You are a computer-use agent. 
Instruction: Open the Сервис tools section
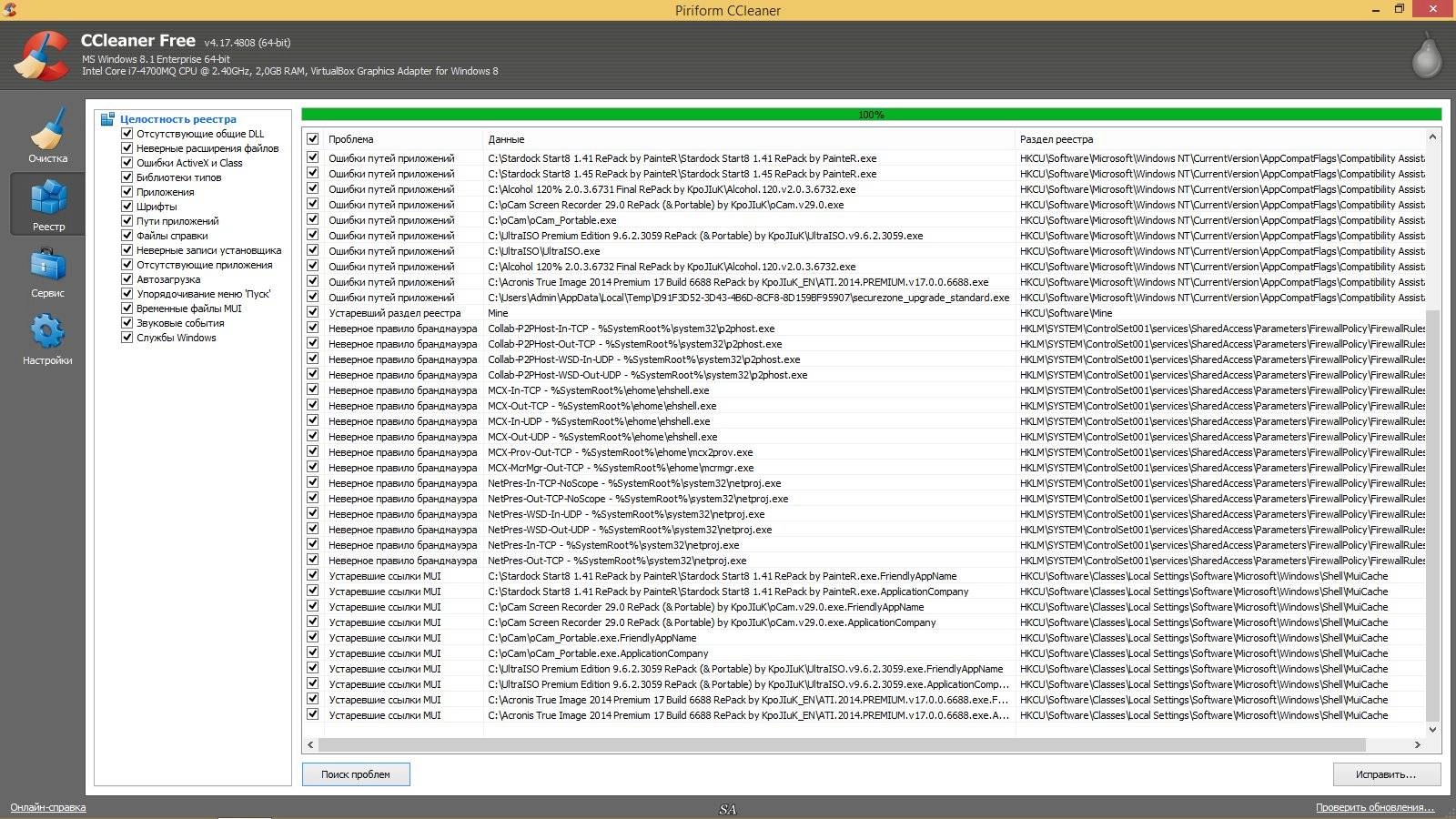47,271
